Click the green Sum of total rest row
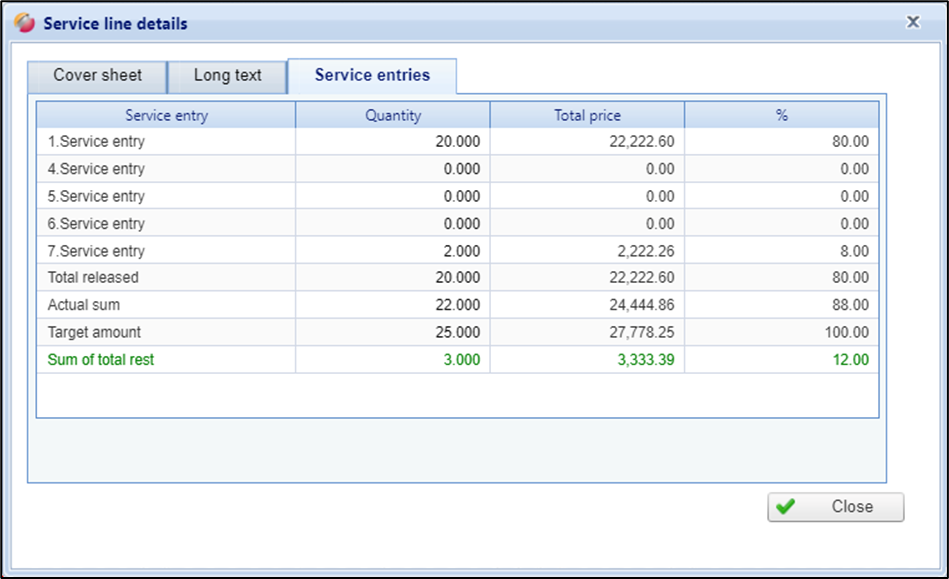Viewport: 949px width, 579px height. pos(101,360)
